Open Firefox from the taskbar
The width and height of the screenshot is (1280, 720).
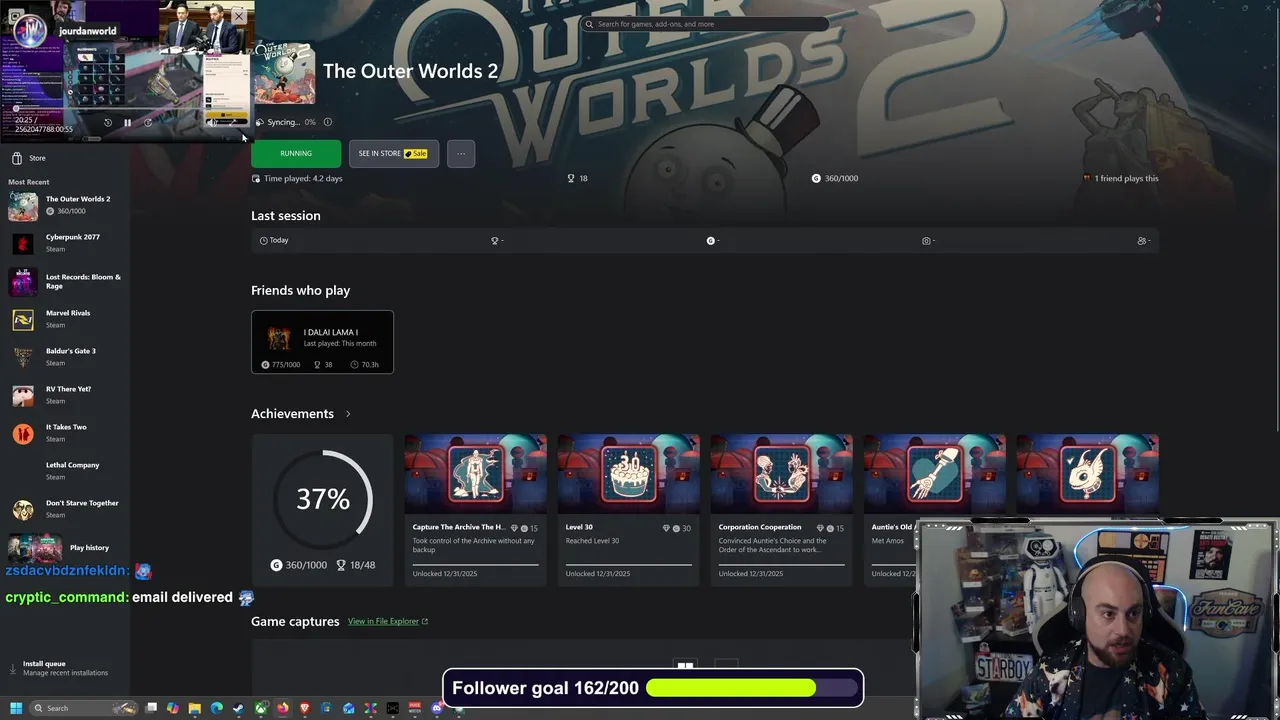coord(283,708)
